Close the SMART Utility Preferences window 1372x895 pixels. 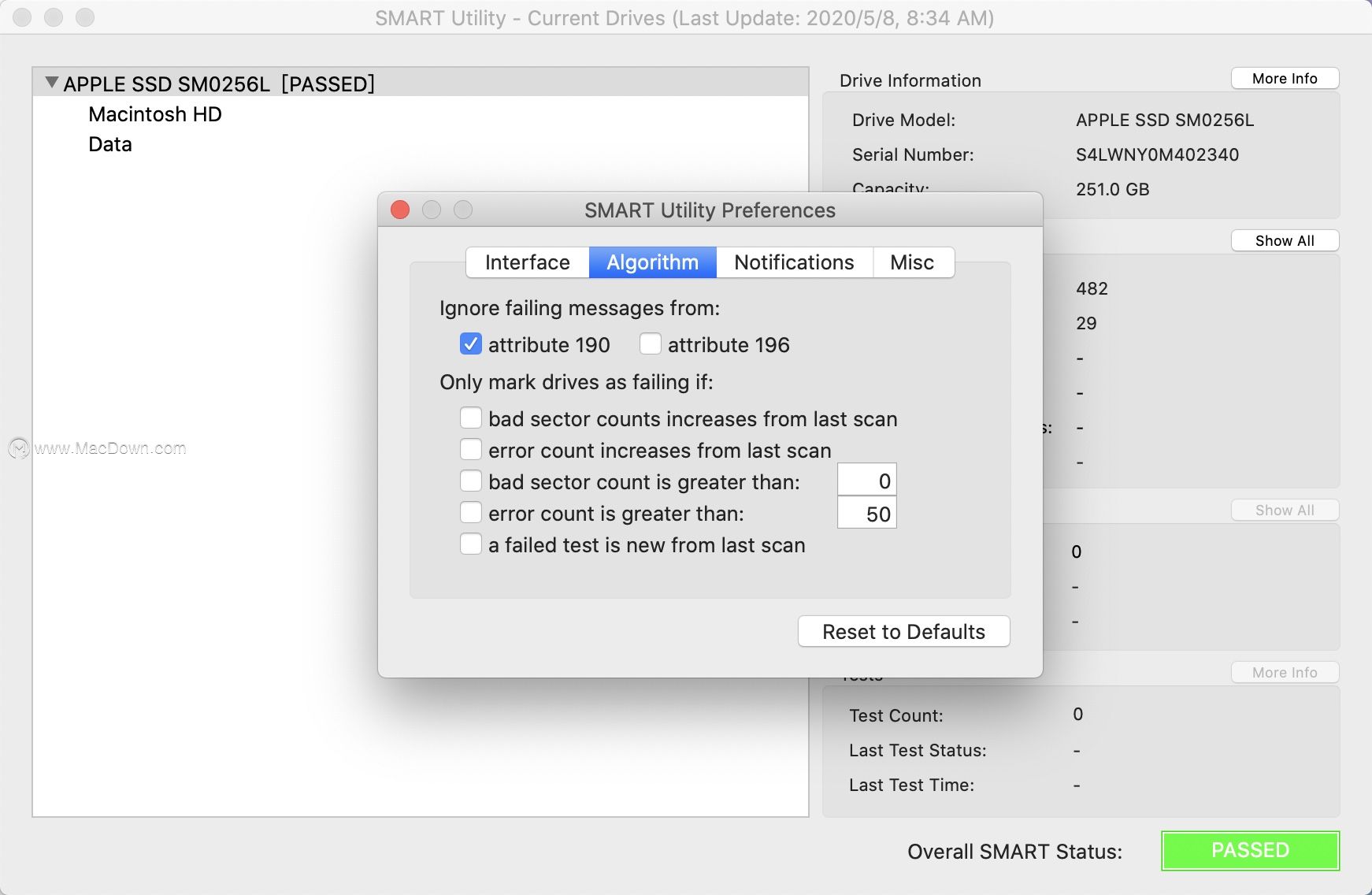(400, 210)
